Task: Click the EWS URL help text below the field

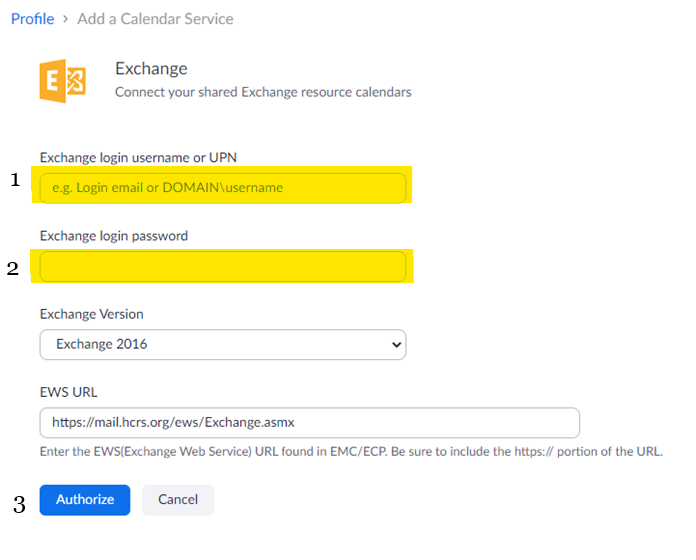Action: 350,452
